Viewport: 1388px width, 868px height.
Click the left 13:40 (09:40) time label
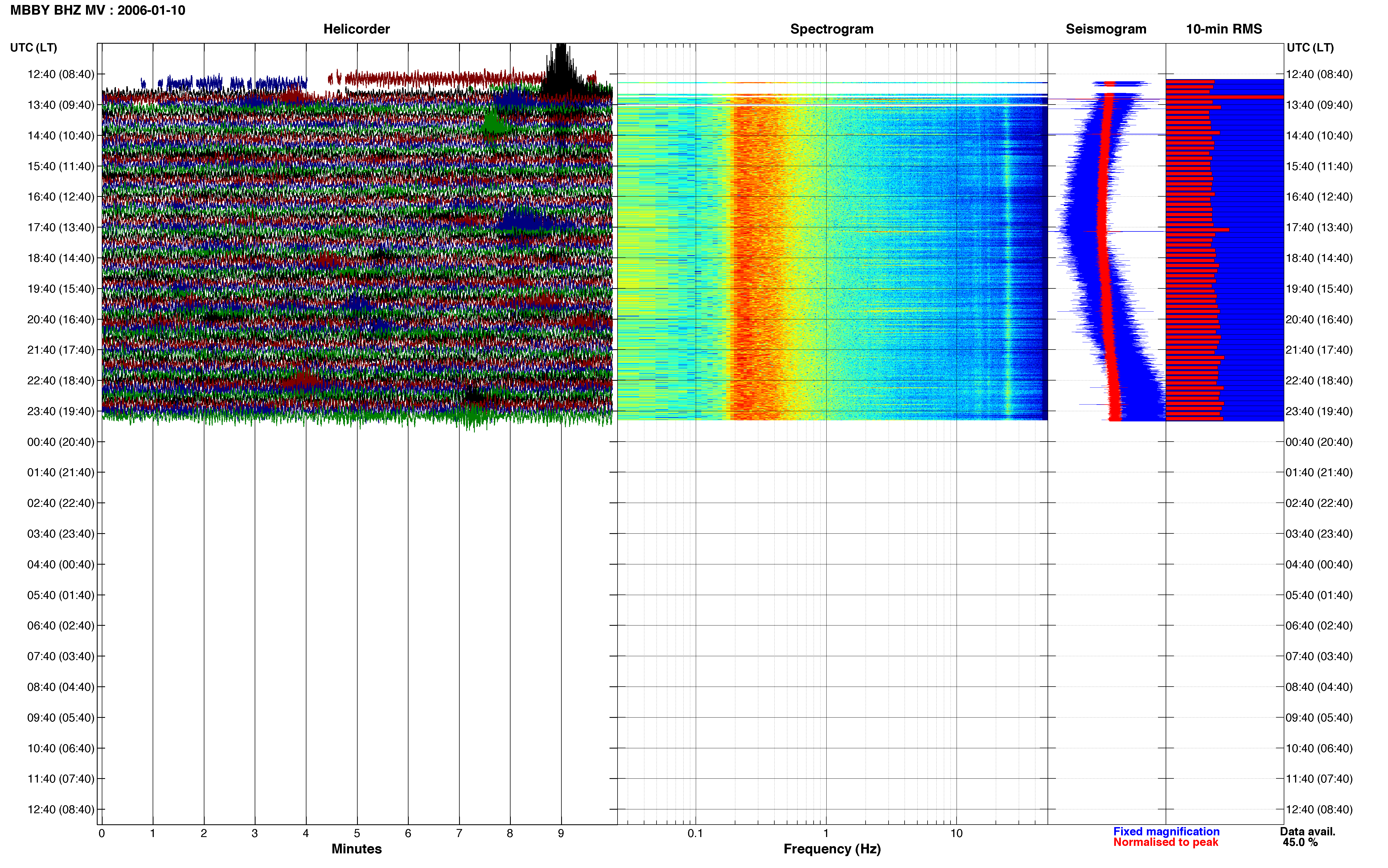click(x=61, y=105)
